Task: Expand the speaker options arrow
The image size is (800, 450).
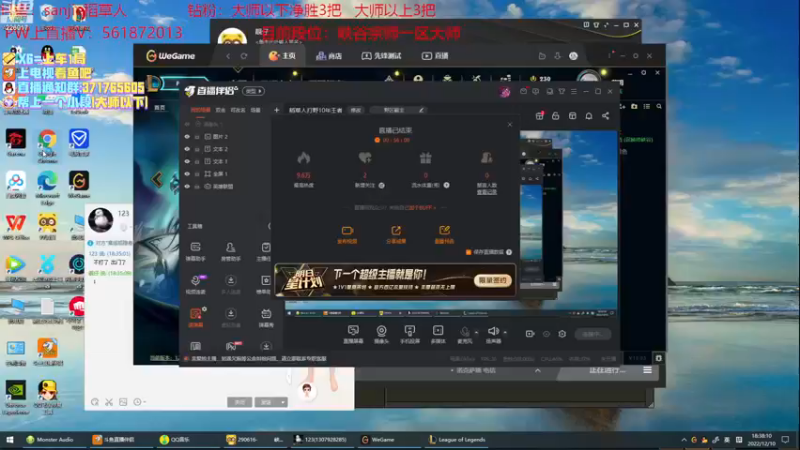Action: pos(505,332)
